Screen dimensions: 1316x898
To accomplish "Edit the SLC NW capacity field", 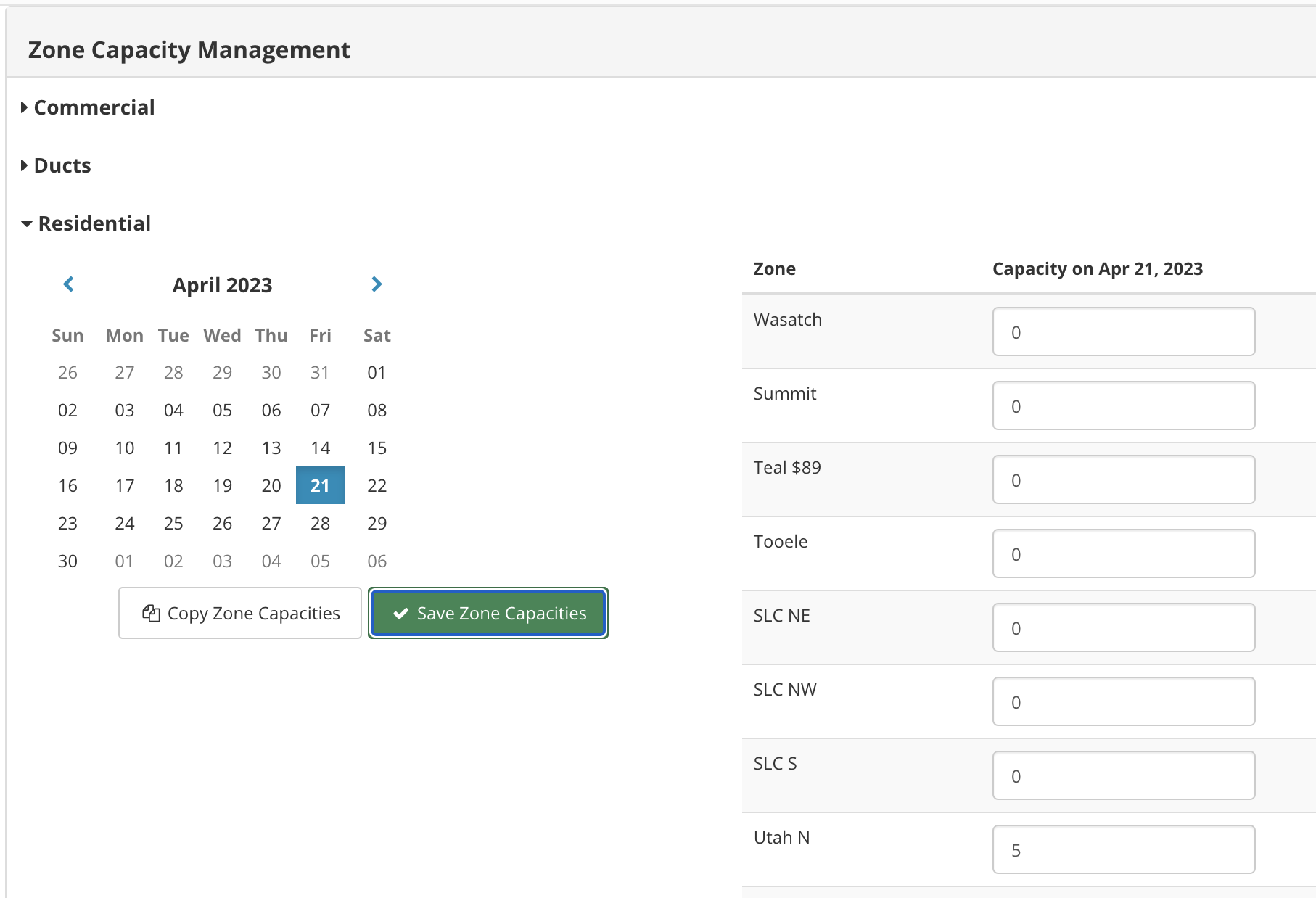I will tap(1124, 701).
